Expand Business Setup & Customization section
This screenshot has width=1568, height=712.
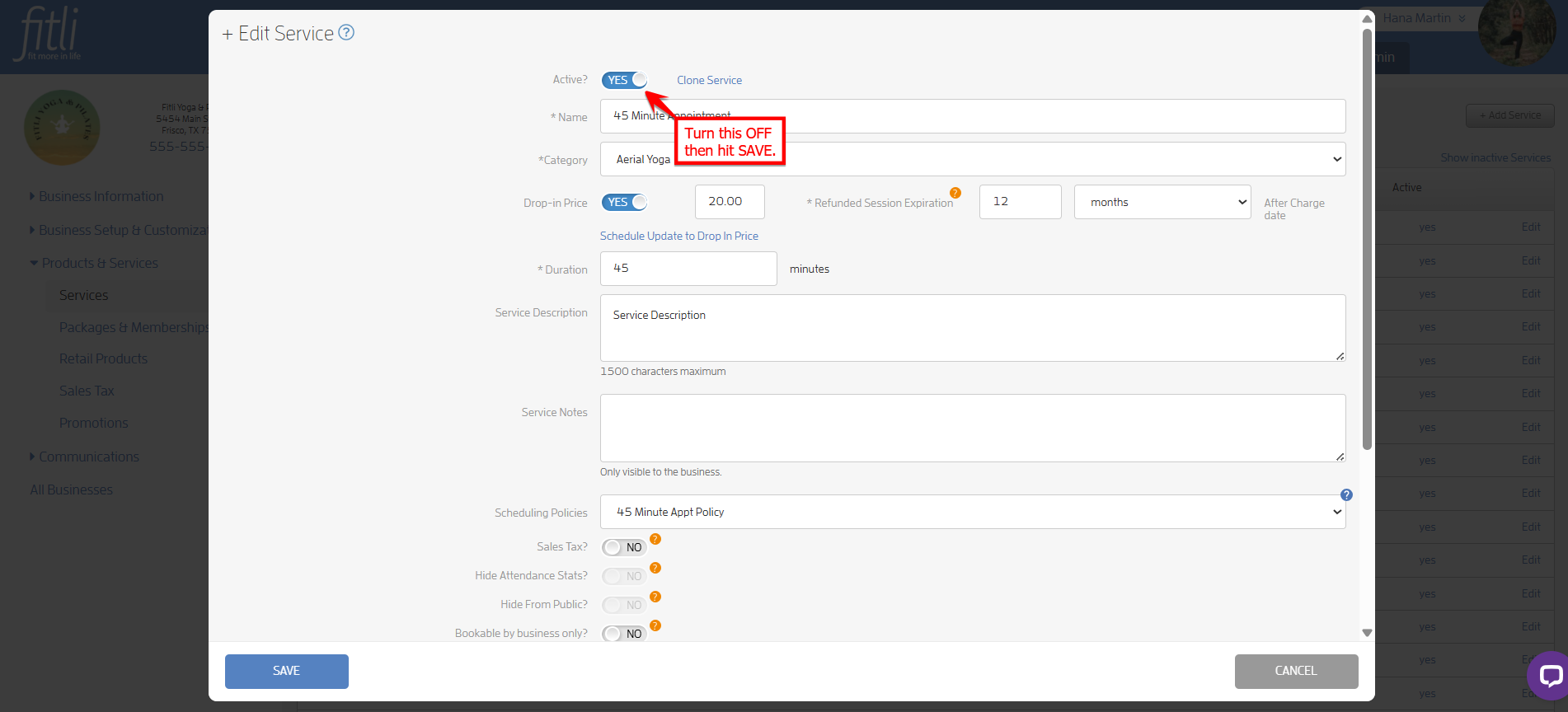pos(118,230)
